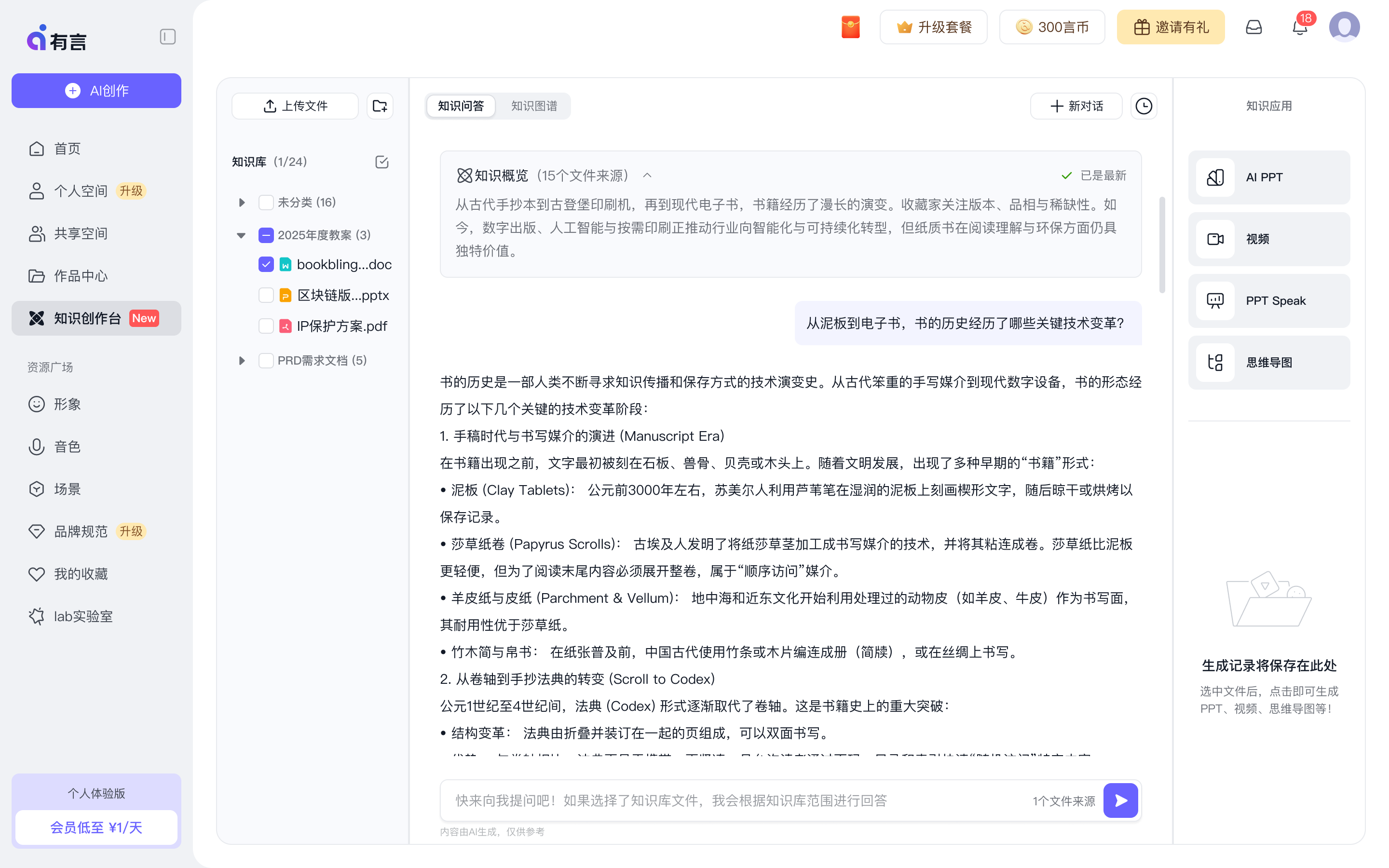Check the IP保护方案.pdf file
The width and height of the screenshot is (1389, 868).
pos(266,325)
